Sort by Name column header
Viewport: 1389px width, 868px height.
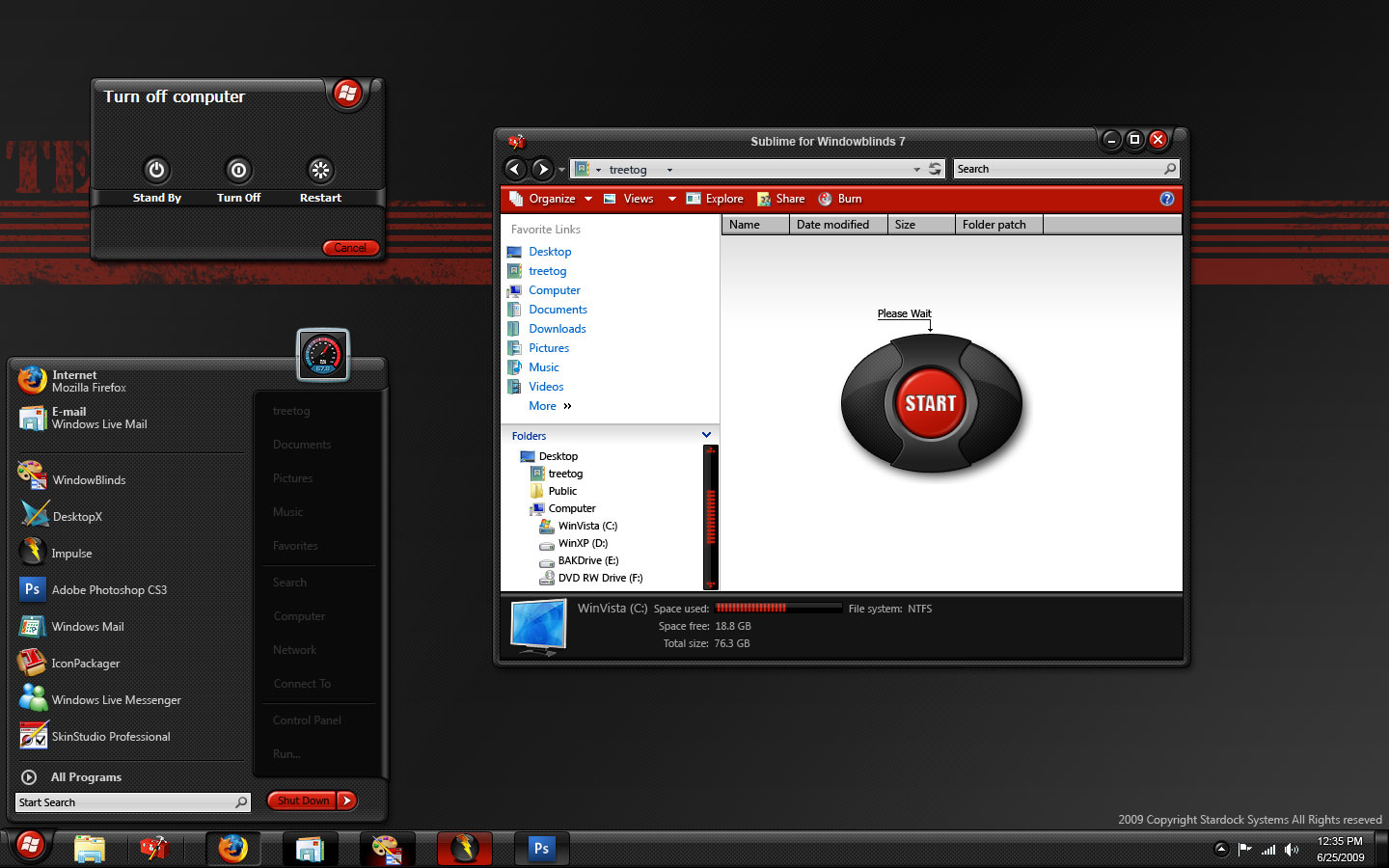tap(755, 225)
